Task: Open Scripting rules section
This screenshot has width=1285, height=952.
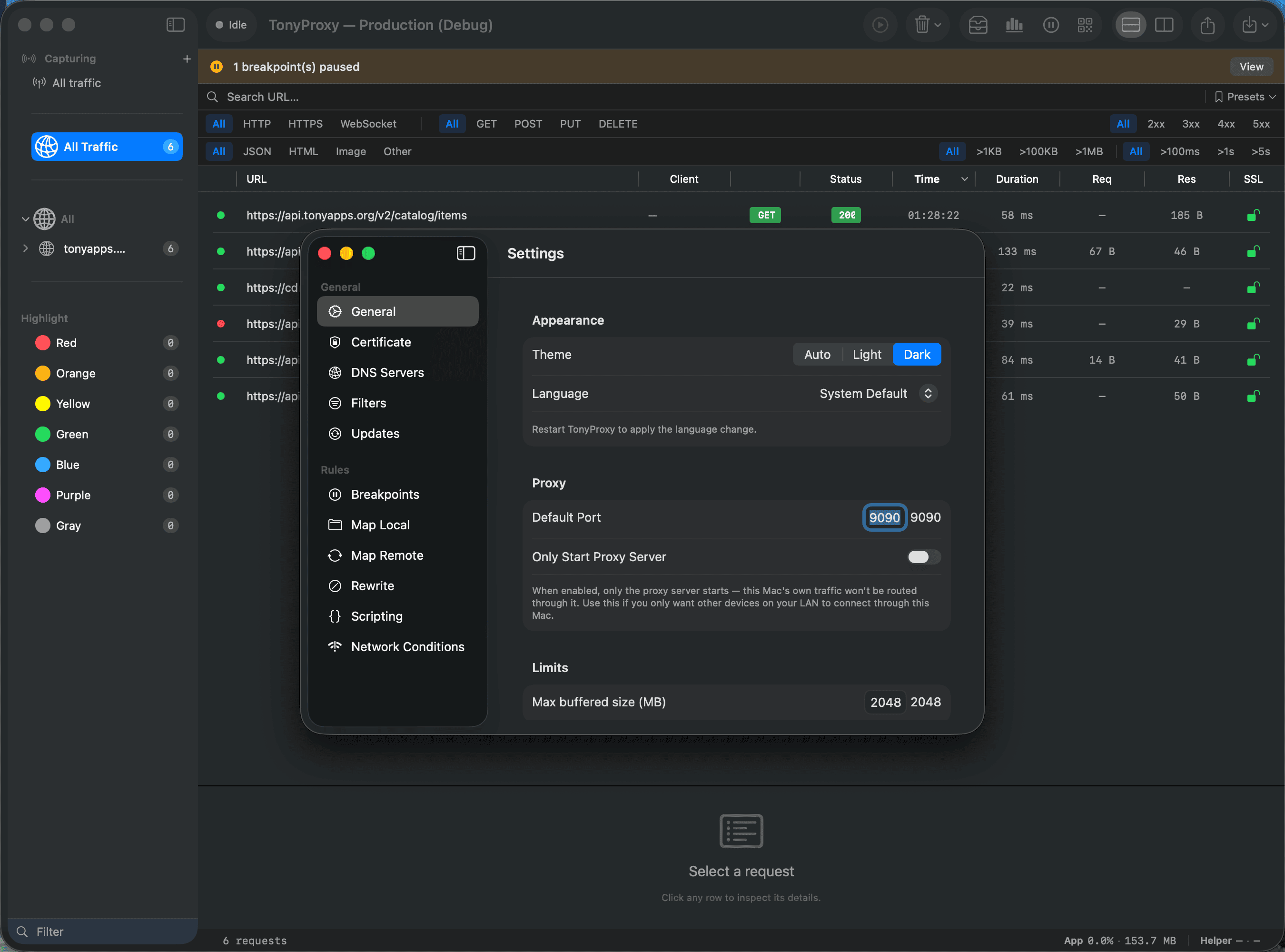Action: click(x=397, y=616)
